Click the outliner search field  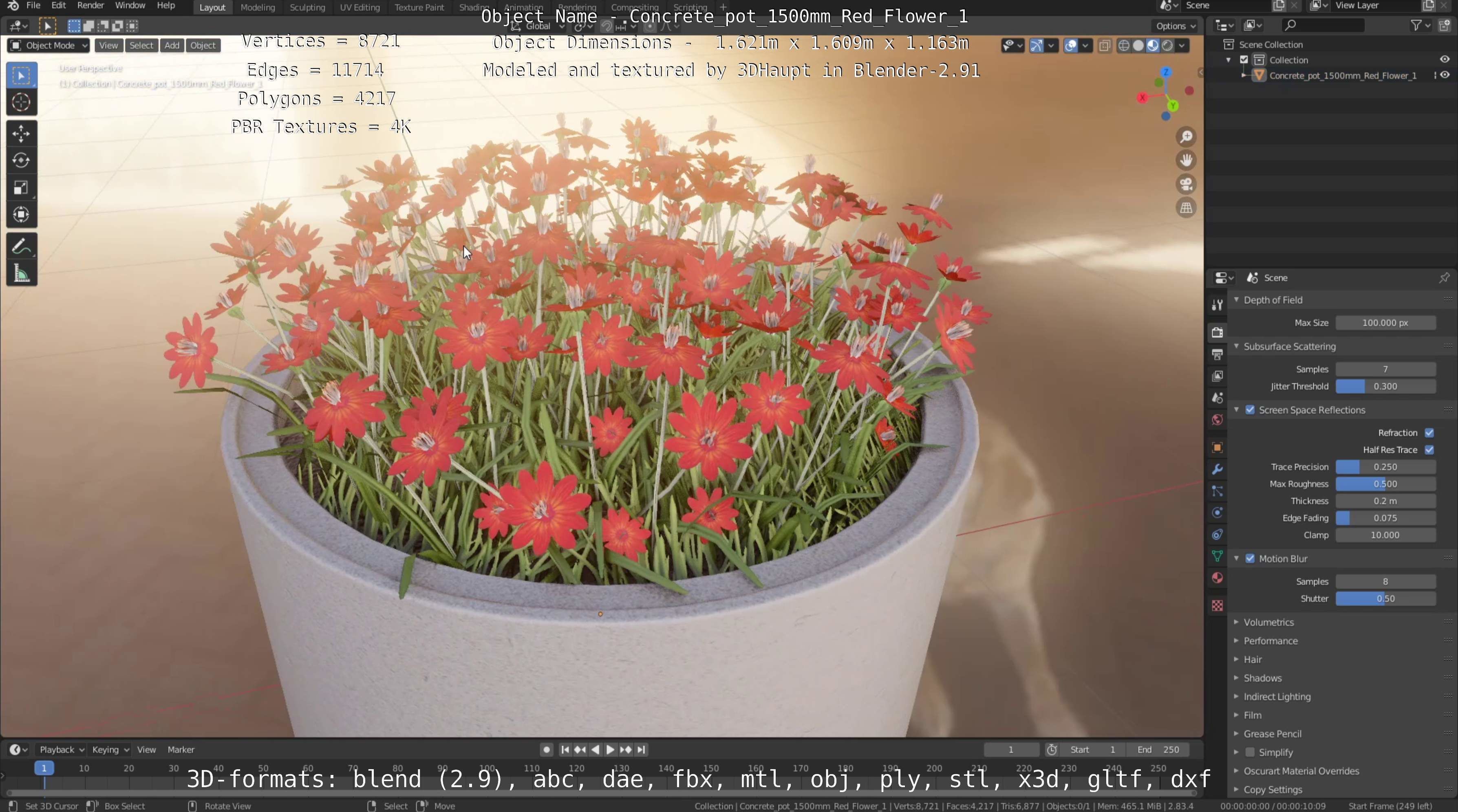(x=1323, y=25)
